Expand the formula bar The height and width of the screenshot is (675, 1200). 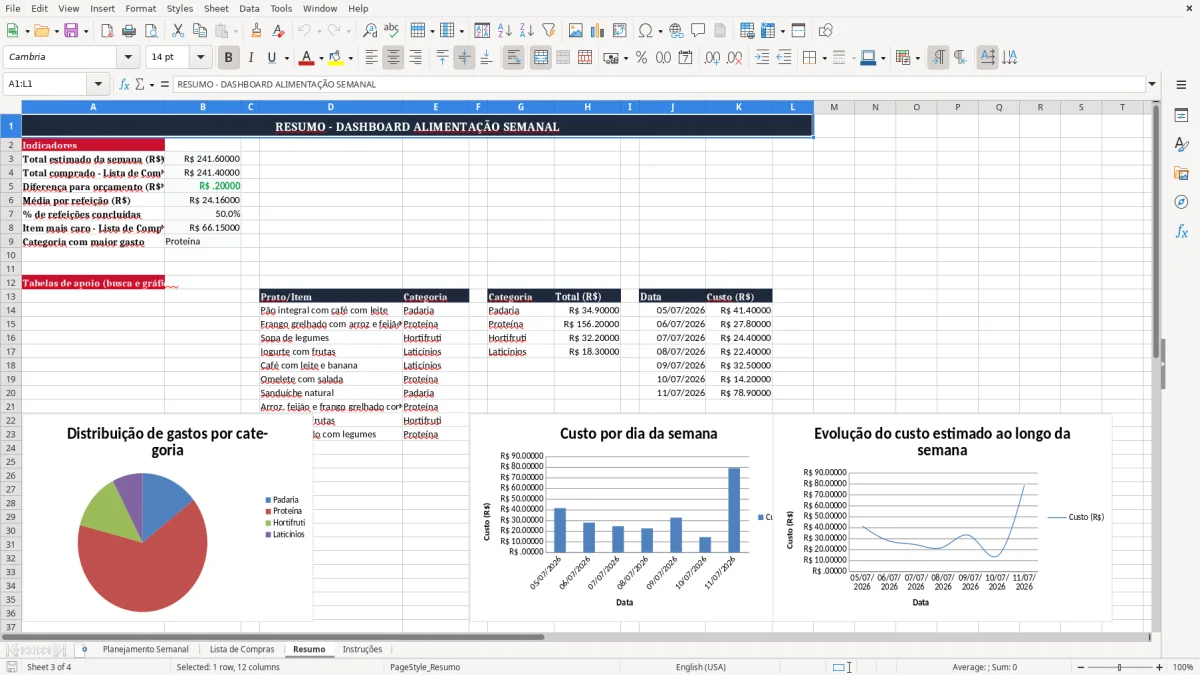(1152, 84)
